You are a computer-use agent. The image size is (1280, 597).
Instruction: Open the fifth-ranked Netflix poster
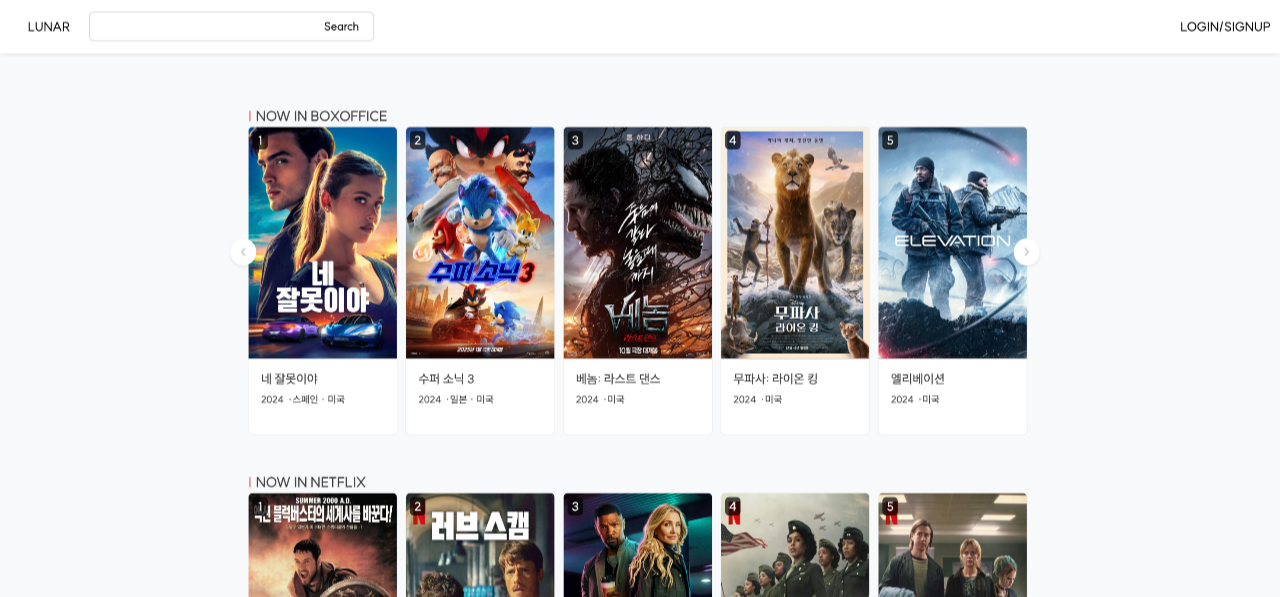pos(953,545)
